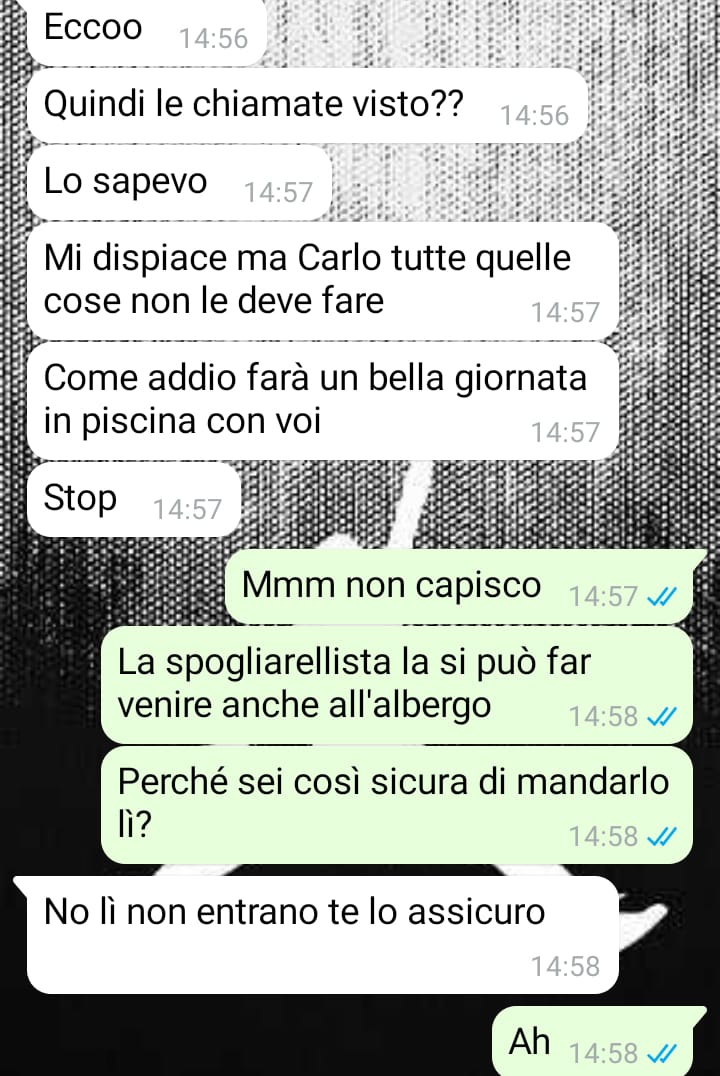The image size is (720, 1076).
Task: Click read ticks on 'Perché sei così sicura' message
Action: coord(662,837)
